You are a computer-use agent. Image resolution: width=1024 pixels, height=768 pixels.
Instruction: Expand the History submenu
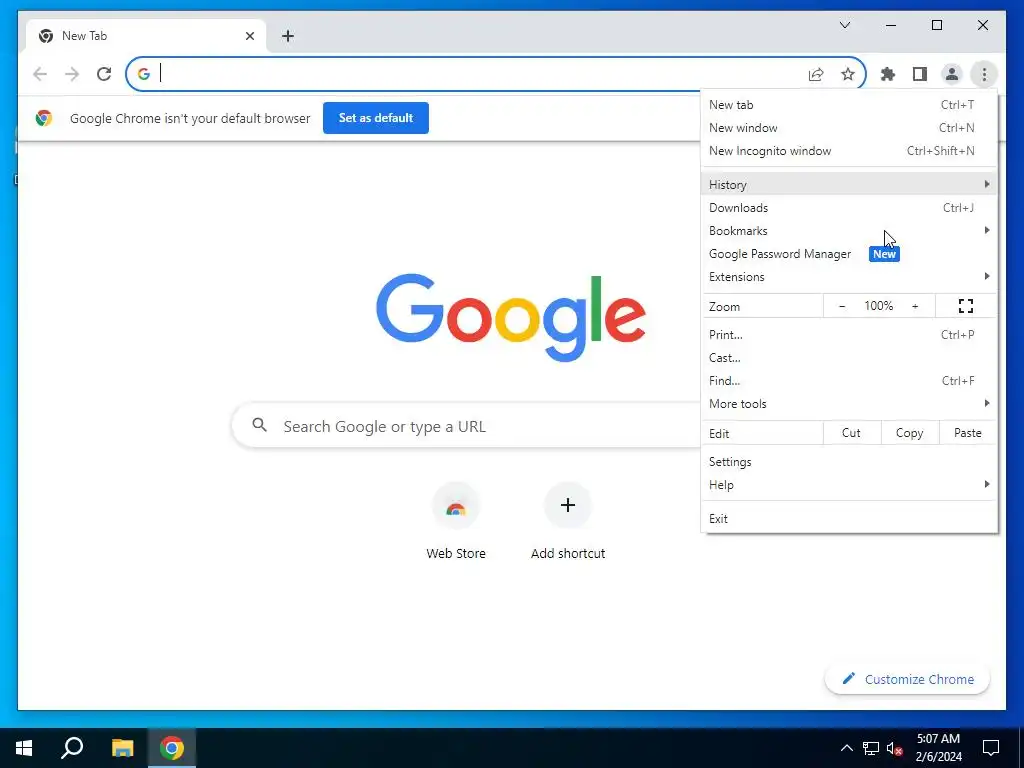coord(849,184)
